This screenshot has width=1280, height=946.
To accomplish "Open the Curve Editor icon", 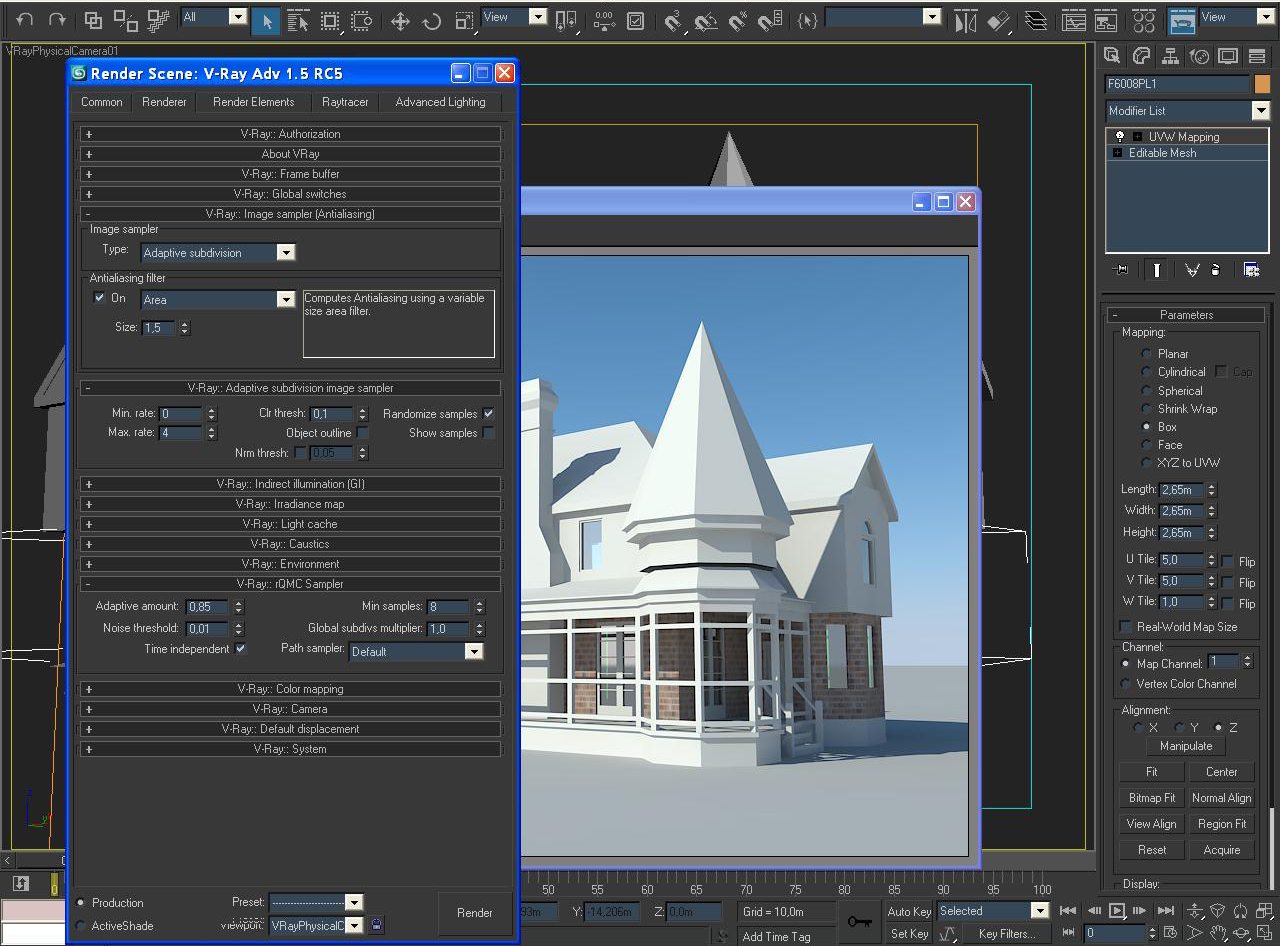I will [1073, 21].
